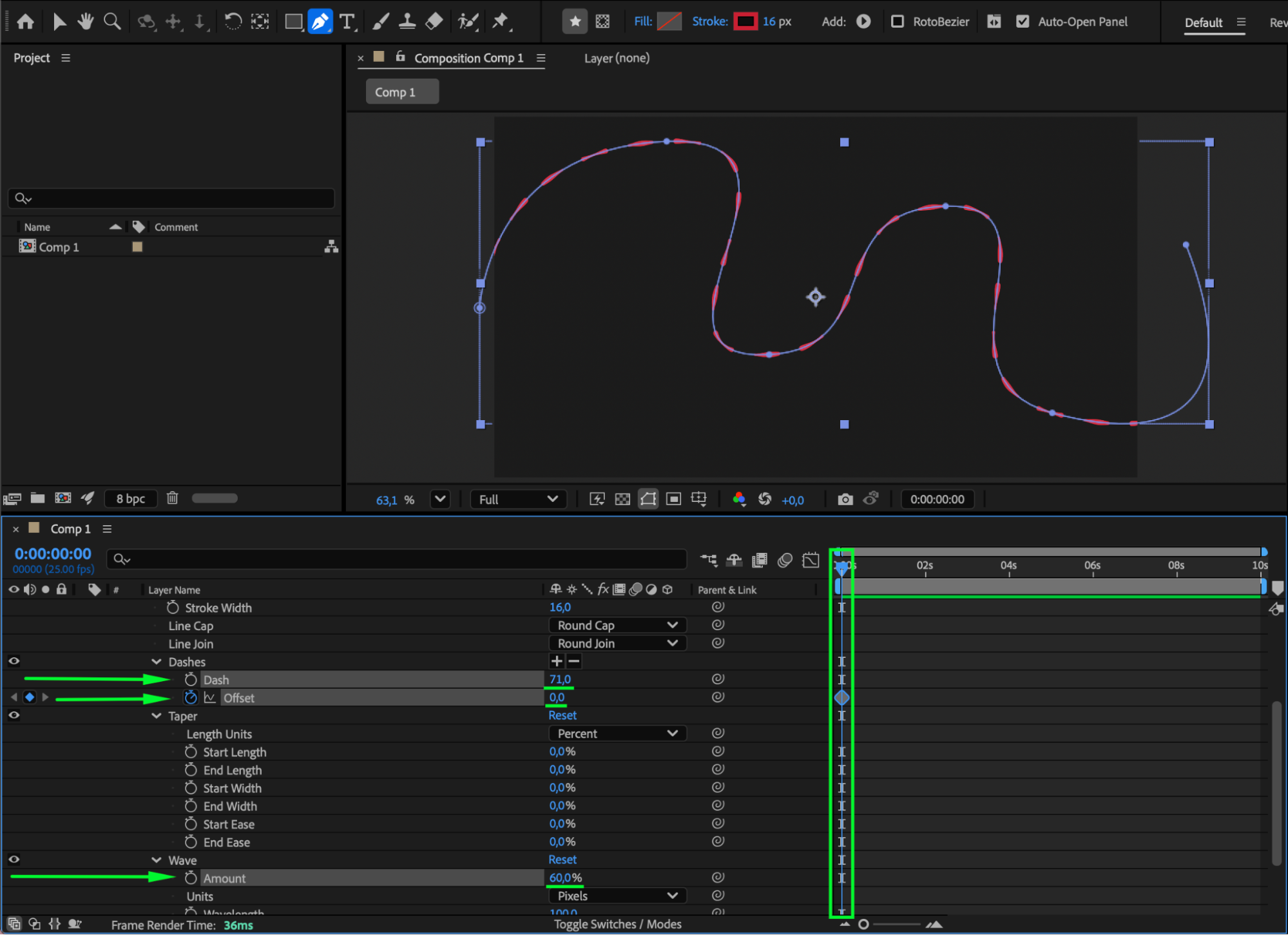This screenshot has width=1288, height=935.
Task: Select the Offset keyframe diamond in timeline
Action: coord(841,697)
